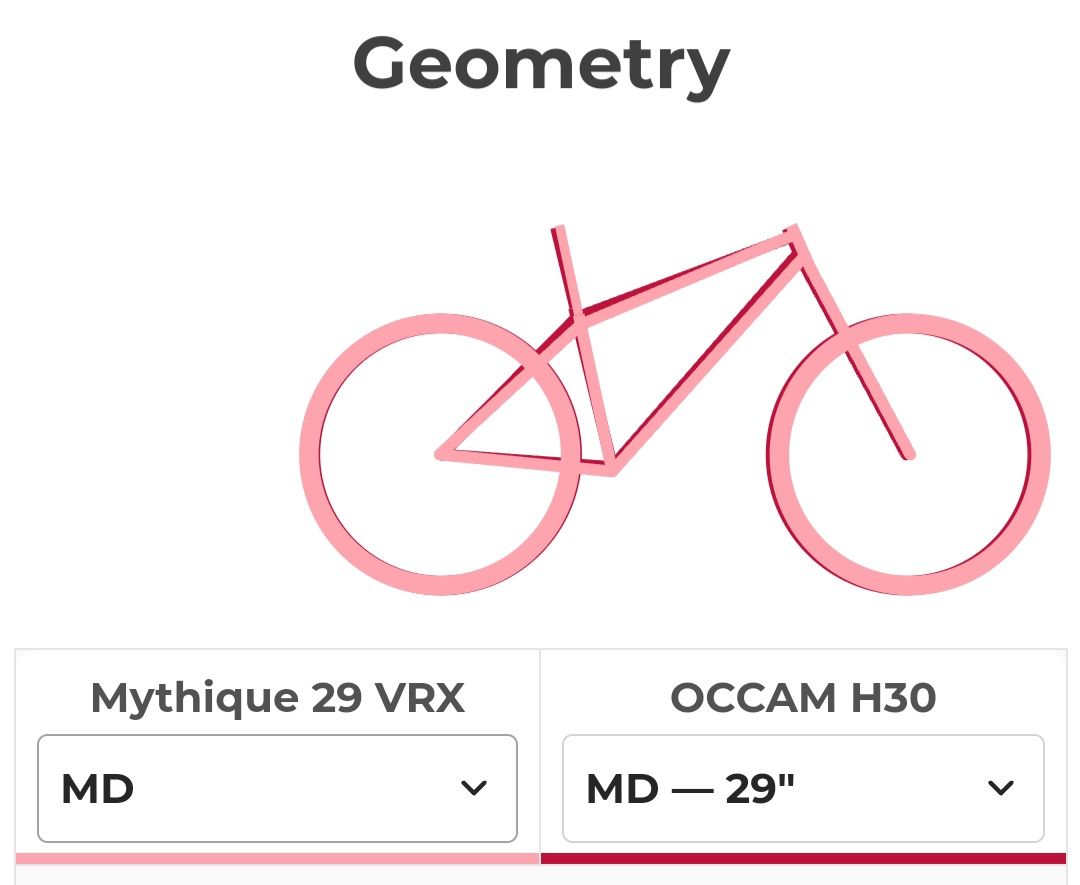Viewport: 1080px width, 885px height.
Task: Click the OCCAM H30 bike name
Action: coord(803,698)
